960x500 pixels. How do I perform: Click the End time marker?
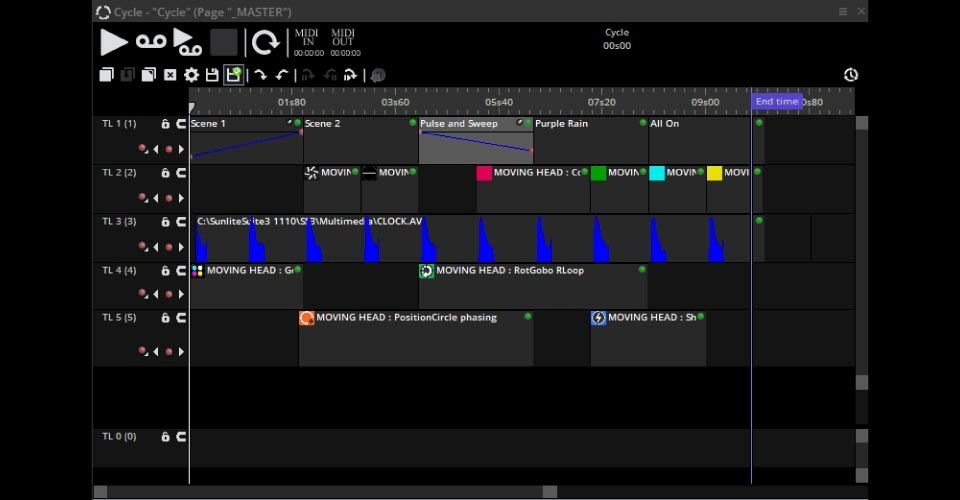tap(776, 102)
